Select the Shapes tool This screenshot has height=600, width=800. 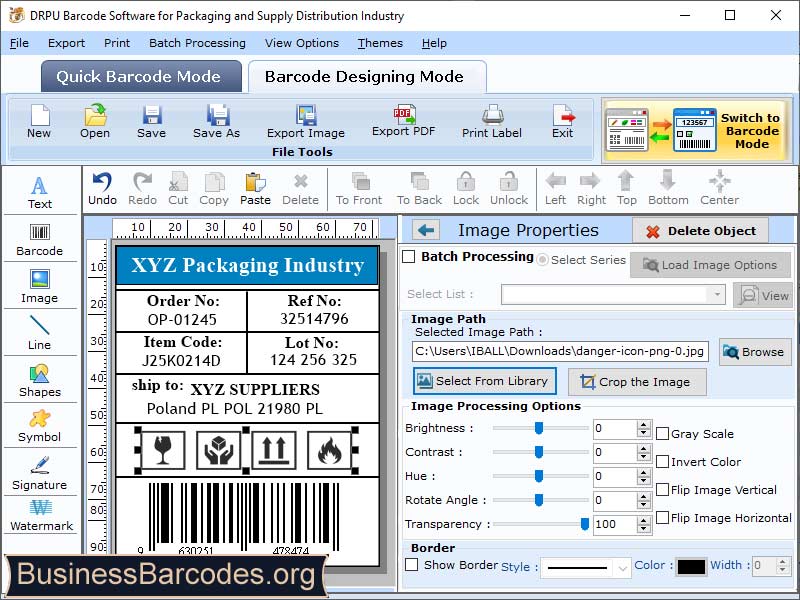tap(40, 380)
